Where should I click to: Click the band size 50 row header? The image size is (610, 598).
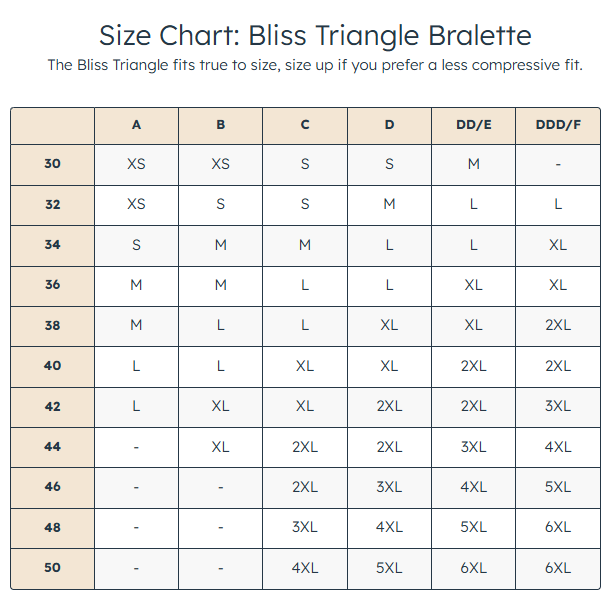tap(53, 567)
